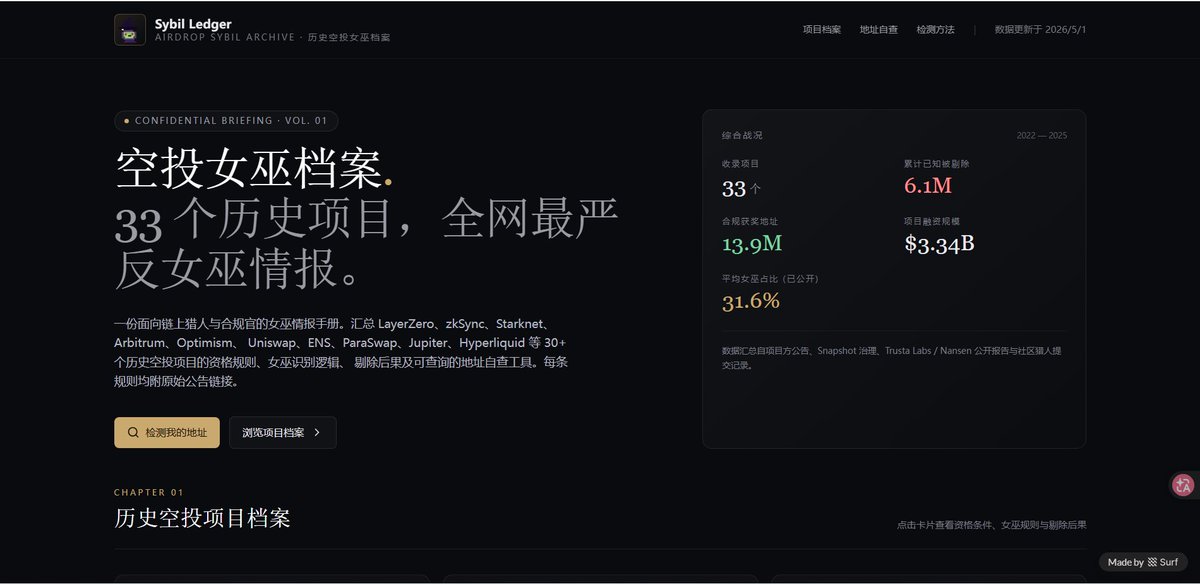The width and height of the screenshot is (1200, 584).
Task: Click the 历史空投项目档案 section heading
Action: 203,519
